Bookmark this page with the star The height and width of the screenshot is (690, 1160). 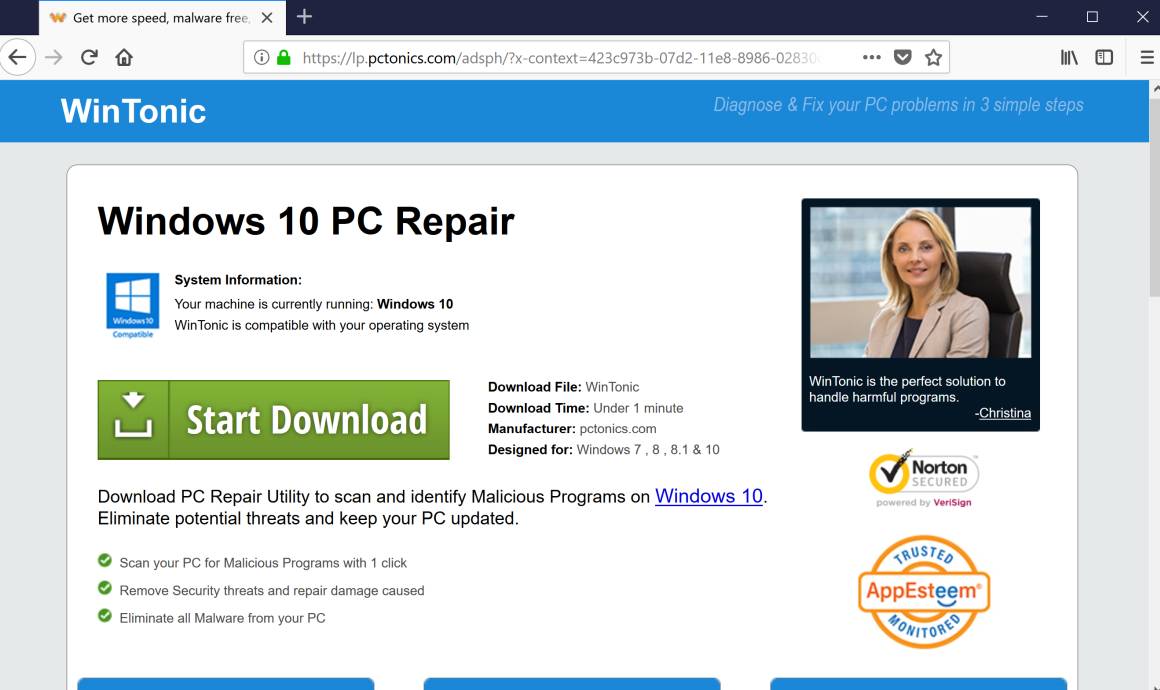point(934,57)
